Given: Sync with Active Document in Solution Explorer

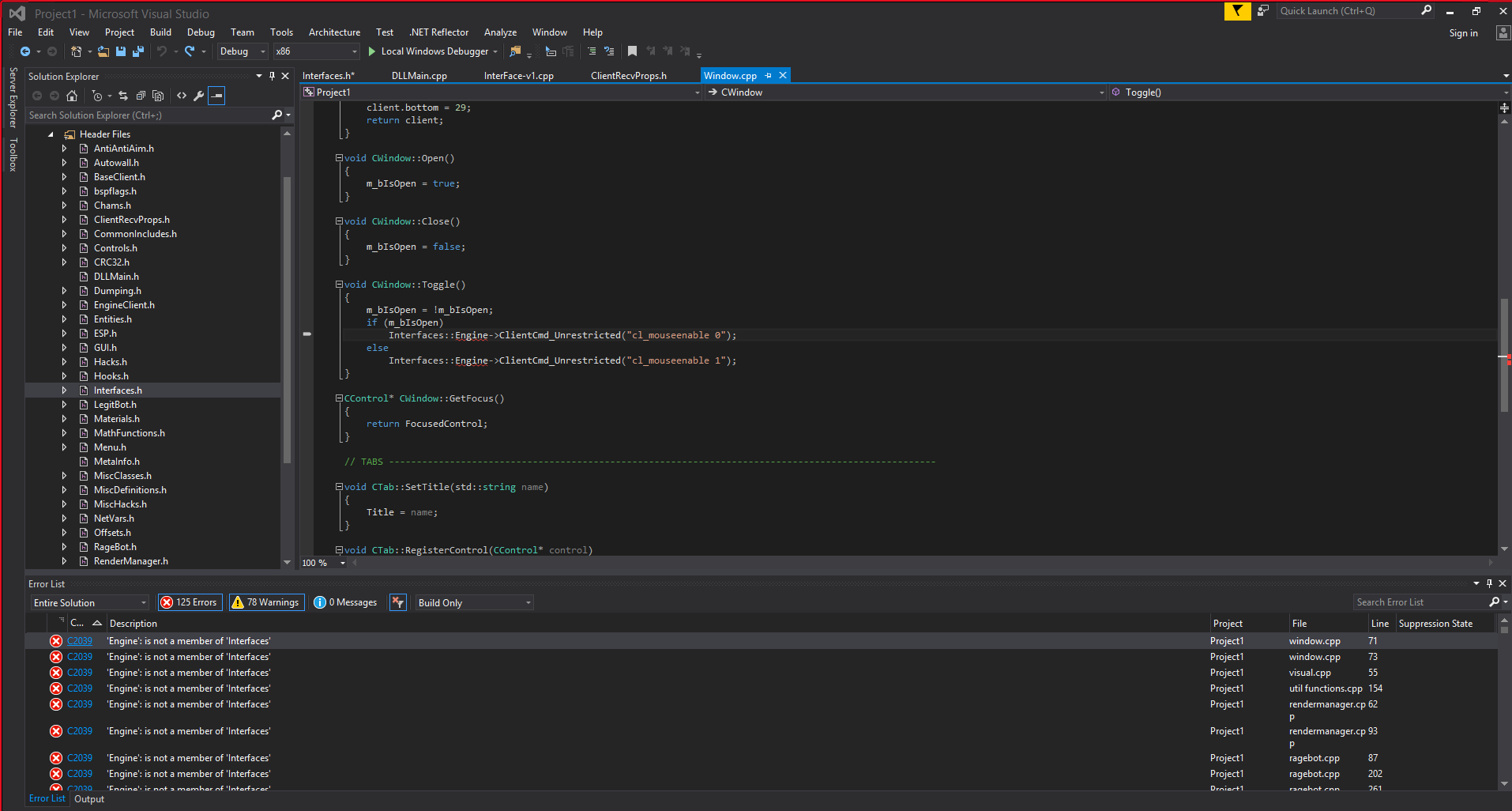Looking at the screenshot, I should pos(123,96).
